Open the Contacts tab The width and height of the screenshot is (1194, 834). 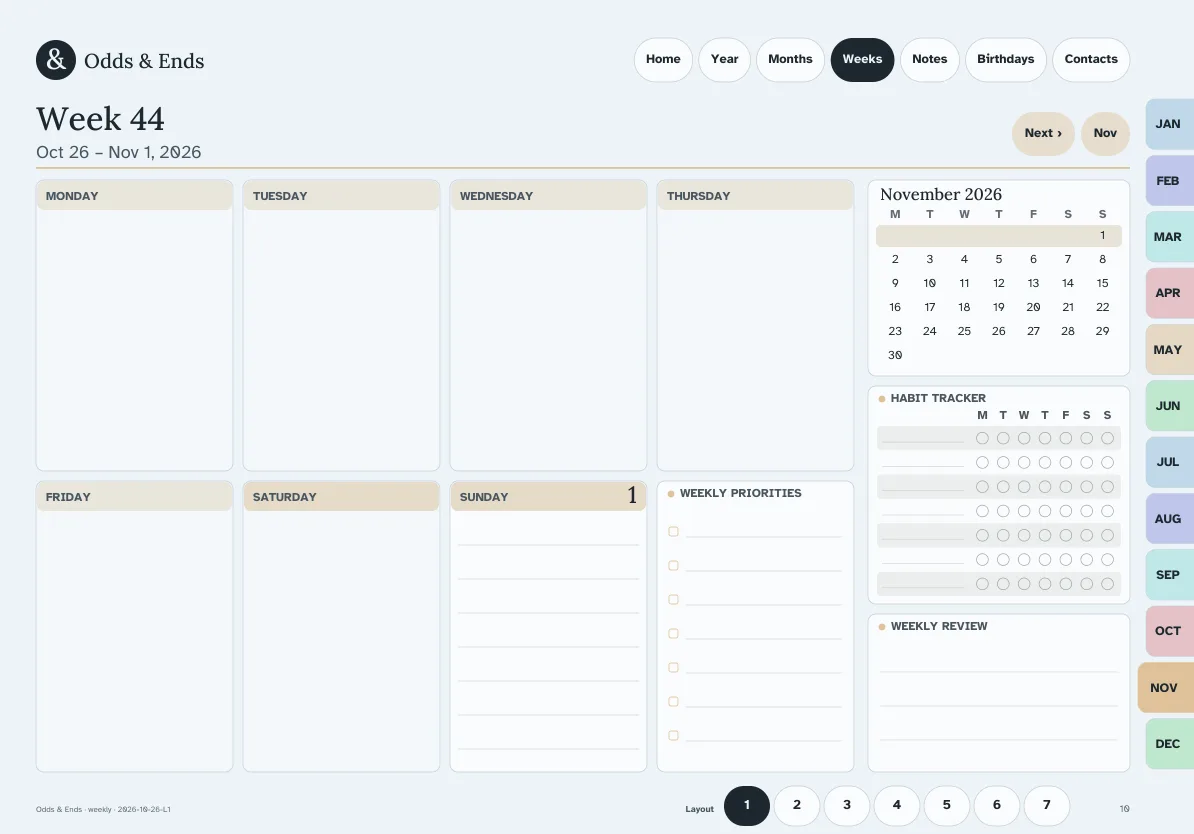click(x=1091, y=59)
